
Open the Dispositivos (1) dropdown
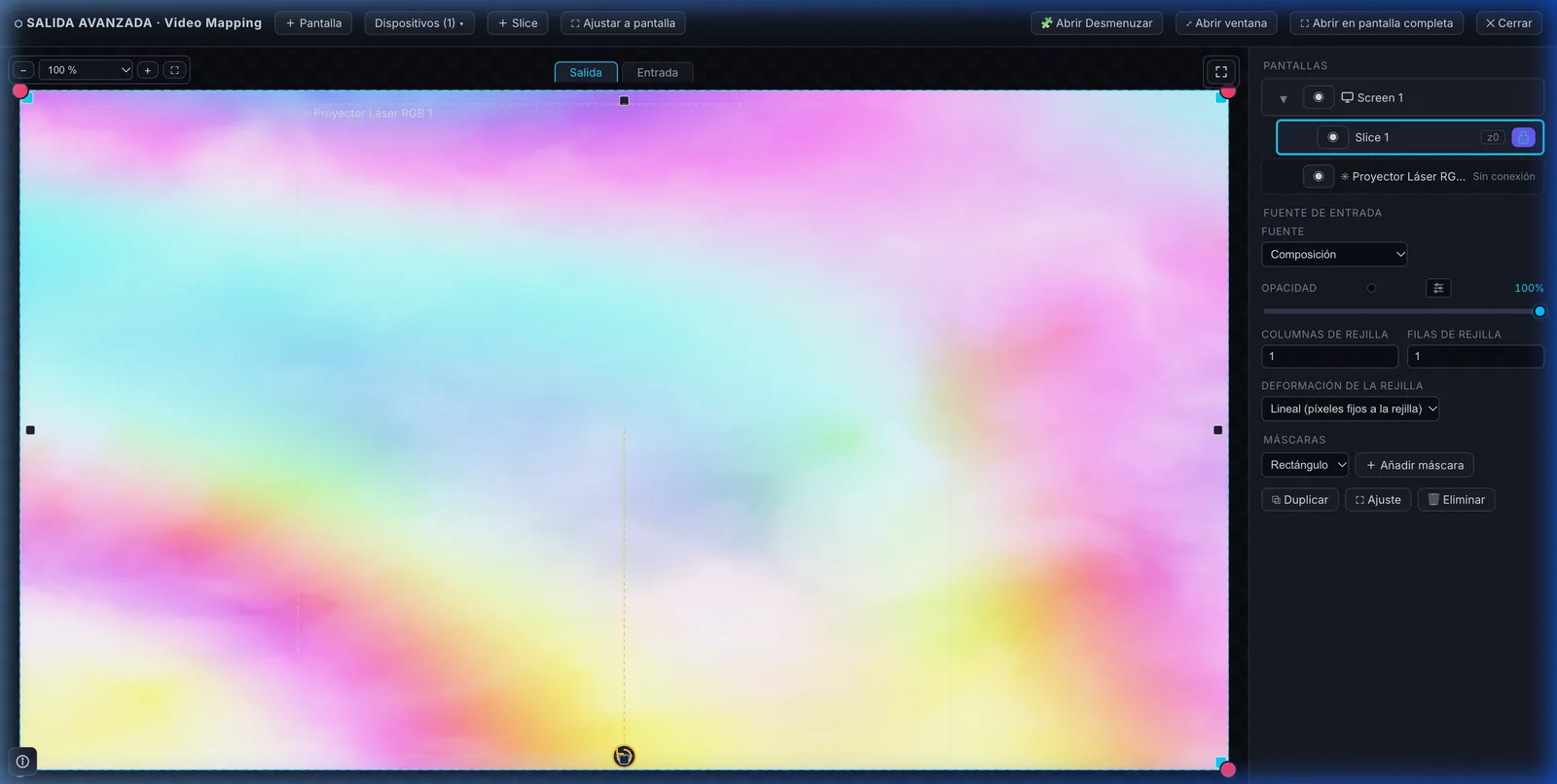(x=419, y=23)
